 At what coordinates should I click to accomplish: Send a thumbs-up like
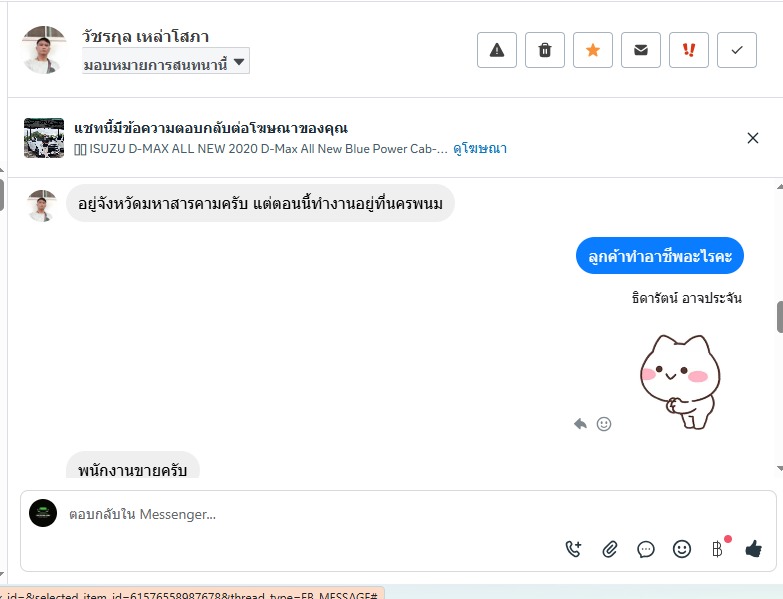pos(753,549)
